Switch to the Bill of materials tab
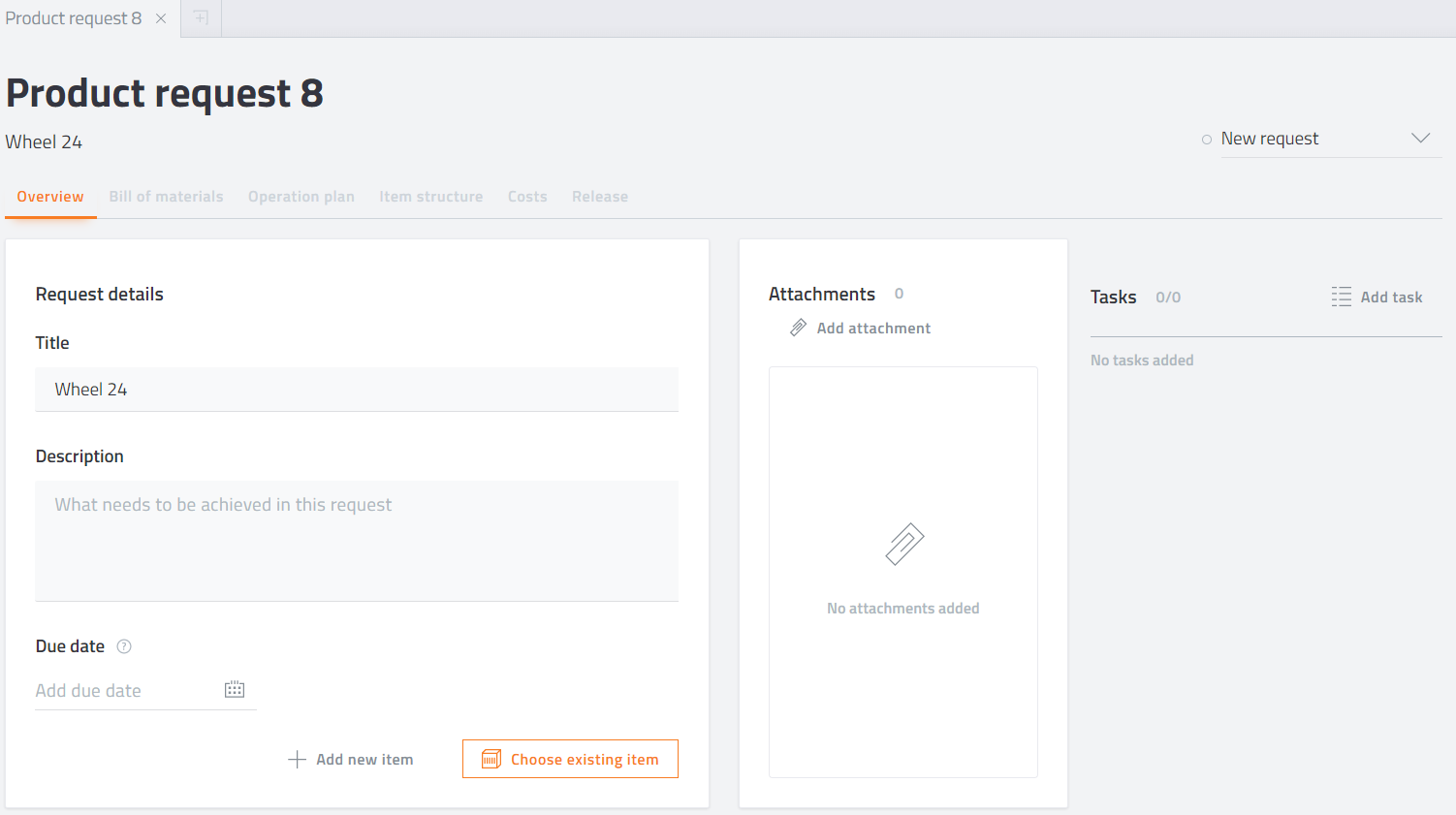This screenshot has width=1456, height=815. pyautogui.click(x=166, y=197)
